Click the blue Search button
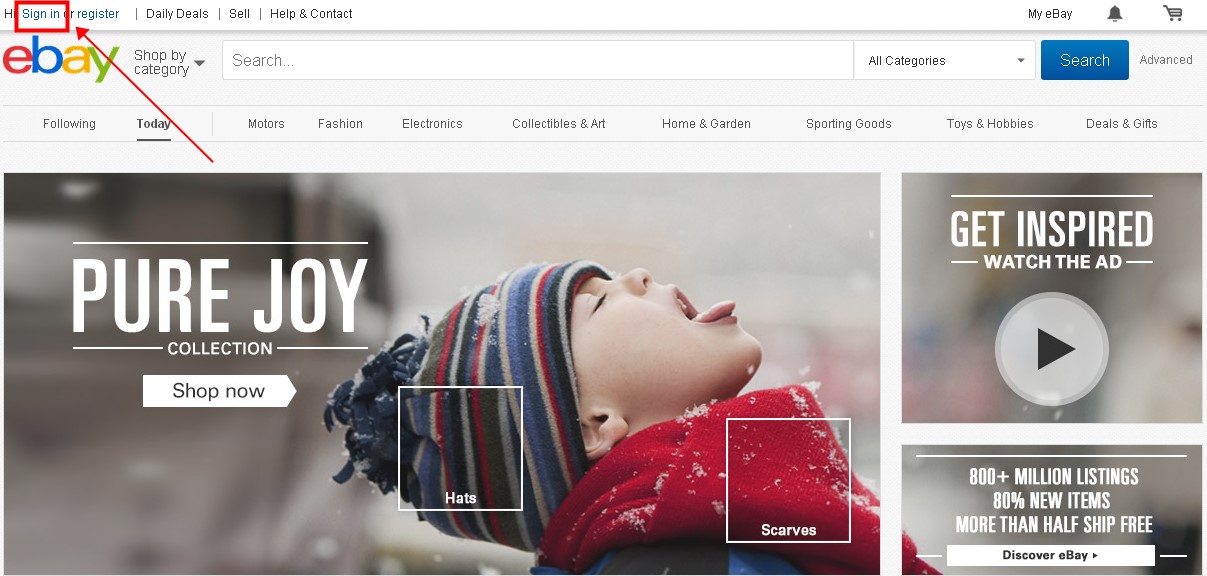Image resolution: width=1207 pixels, height=576 pixels. (x=1084, y=60)
